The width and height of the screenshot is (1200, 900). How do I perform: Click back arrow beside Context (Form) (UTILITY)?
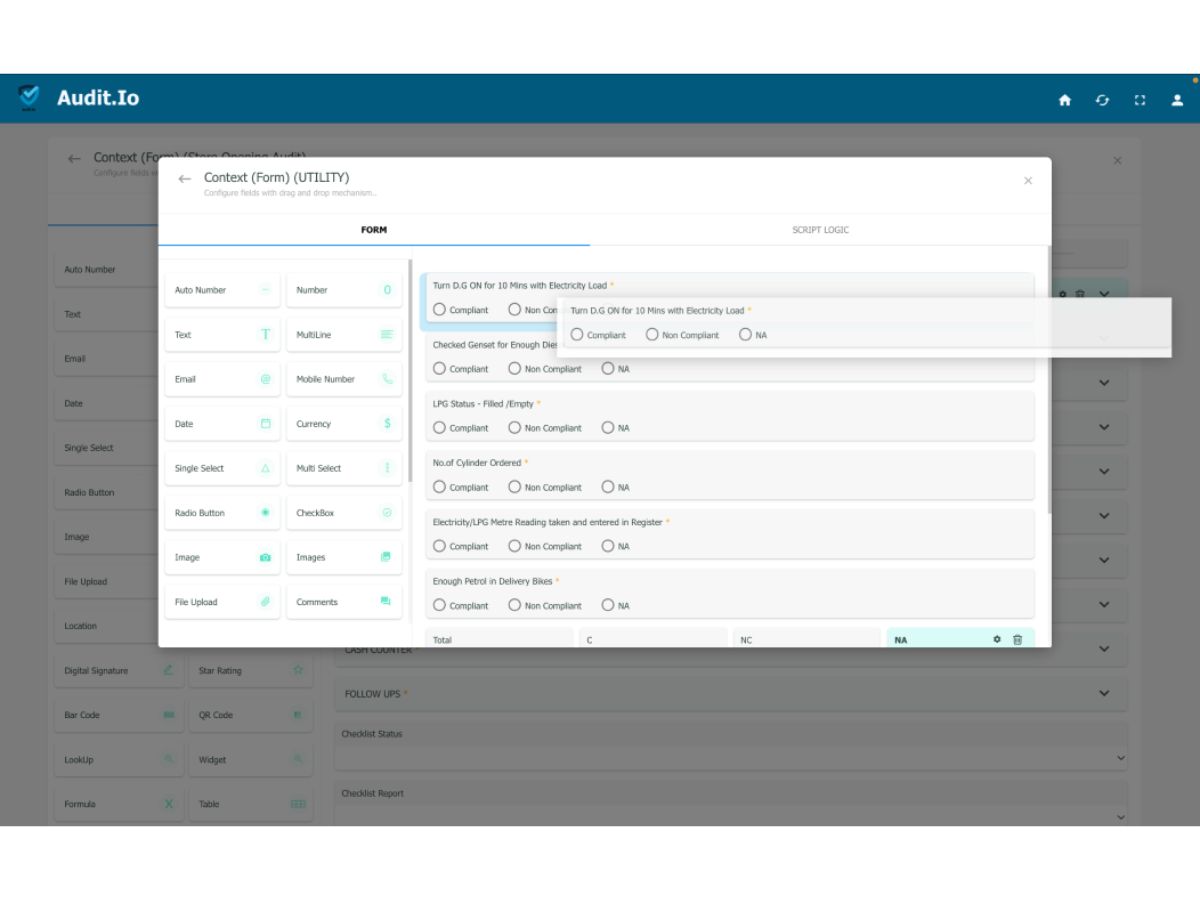(x=184, y=179)
